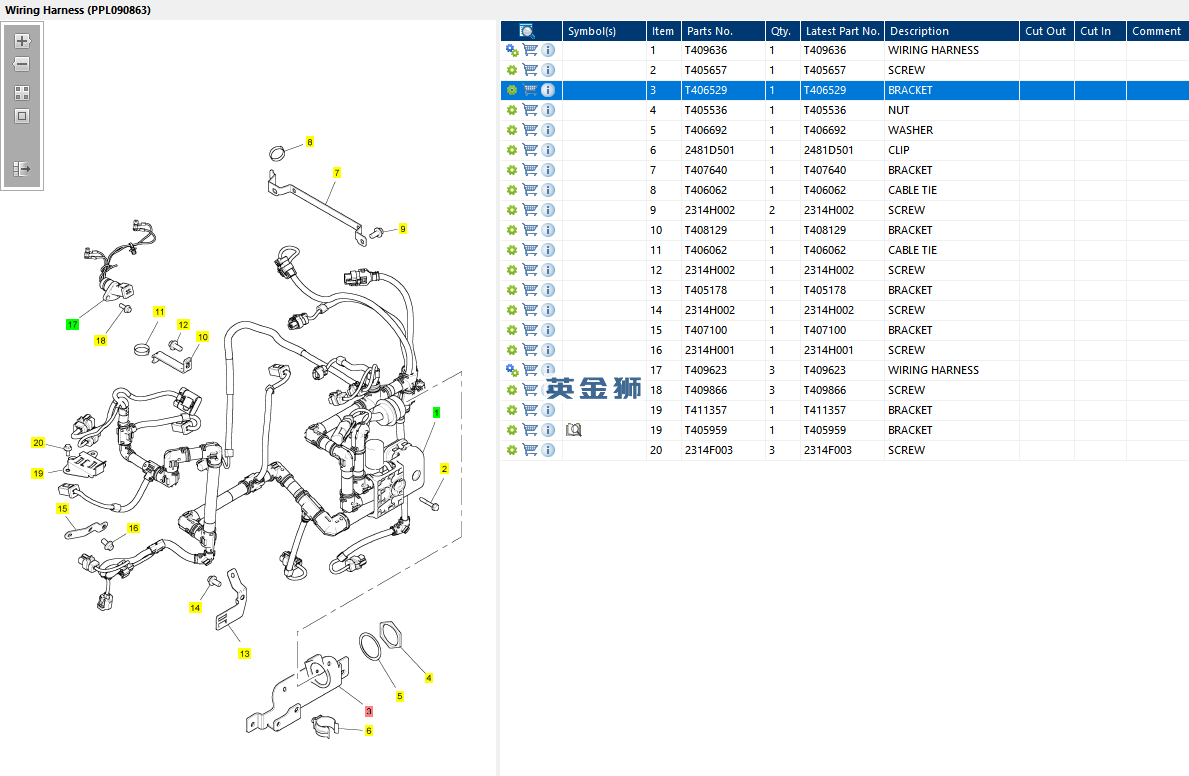Click the Latest Part No. column header

coord(842,31)
